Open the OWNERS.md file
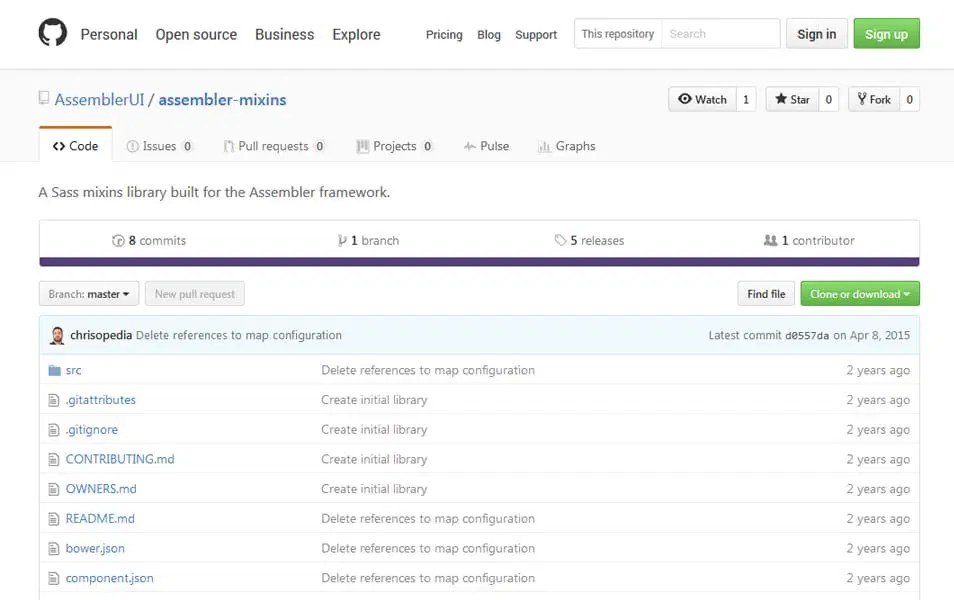The height and width of the screenshot is (600, 954). coord(101,489)
